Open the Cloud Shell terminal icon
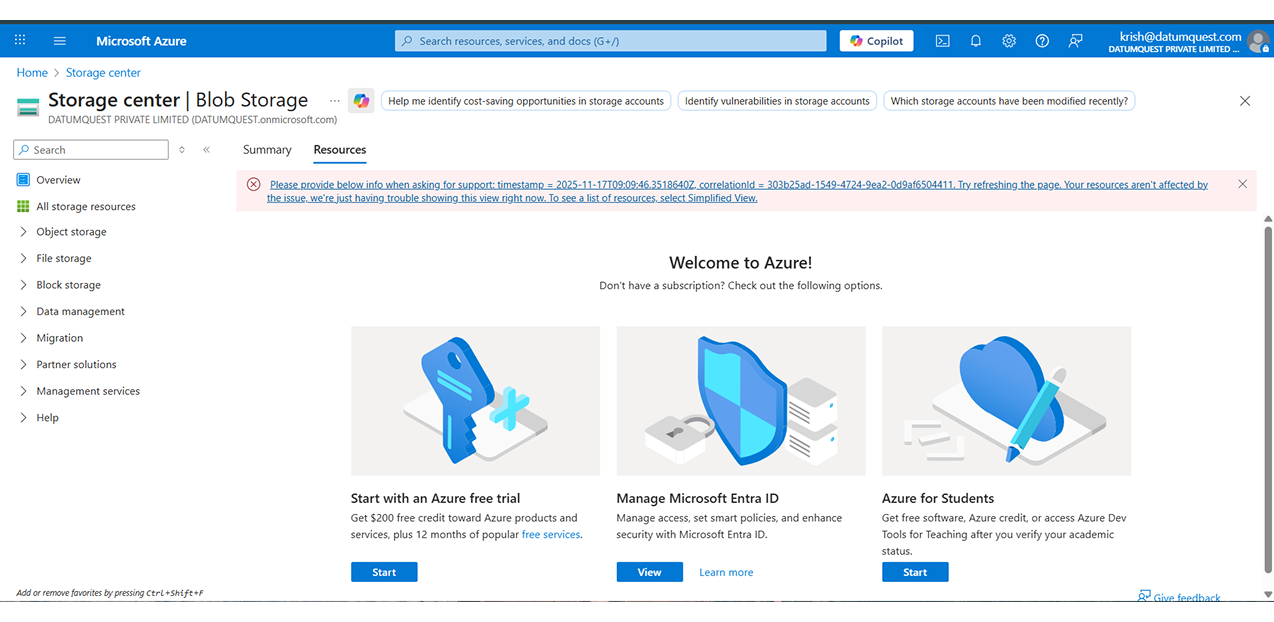This screenshot has height=622, width=1274. tap(942, 40)
